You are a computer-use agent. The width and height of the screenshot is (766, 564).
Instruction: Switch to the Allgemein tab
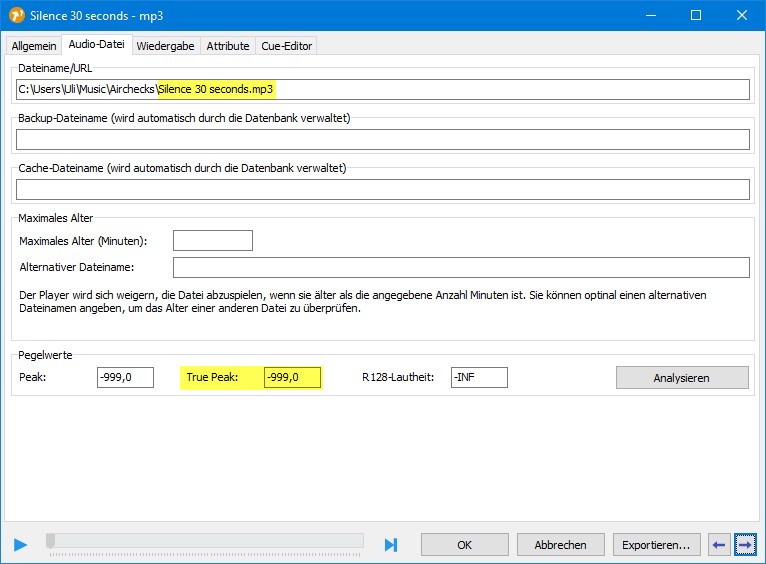[x=34, y=46]
